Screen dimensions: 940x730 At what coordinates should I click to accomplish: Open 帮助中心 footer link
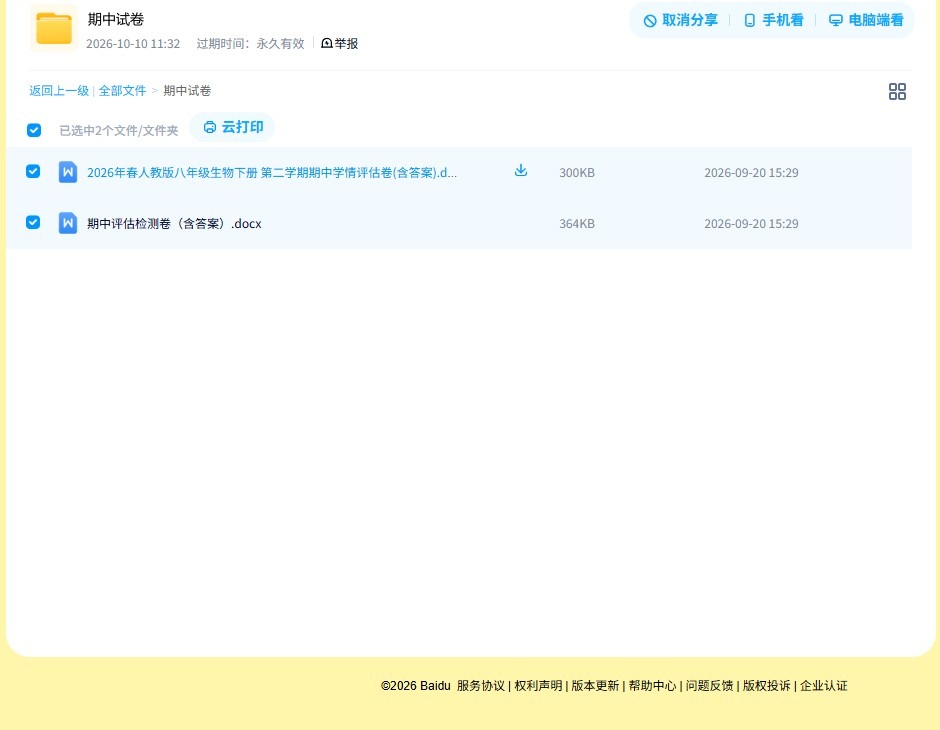click(x=652, y=686)
